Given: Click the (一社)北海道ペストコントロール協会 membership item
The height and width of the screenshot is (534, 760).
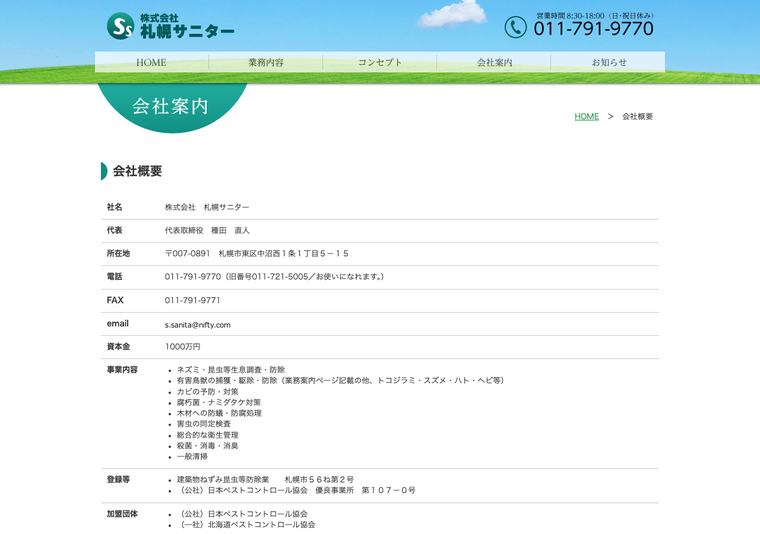Looking at the screenshot, I should 246,525.
